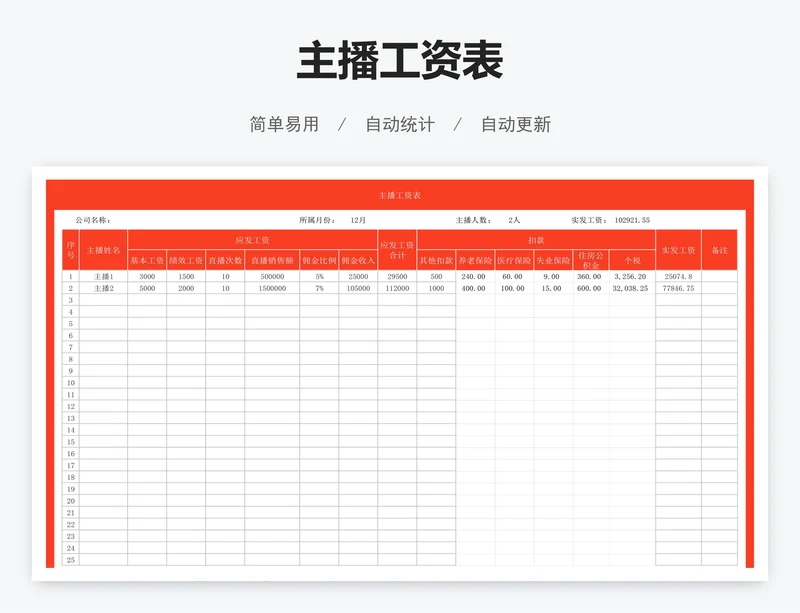Click base salary cell 3000

click(x=147, y=276)
